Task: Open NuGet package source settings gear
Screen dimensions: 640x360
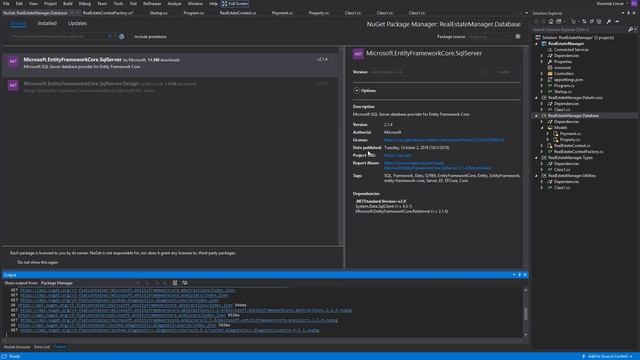Action: click(518, 36)
